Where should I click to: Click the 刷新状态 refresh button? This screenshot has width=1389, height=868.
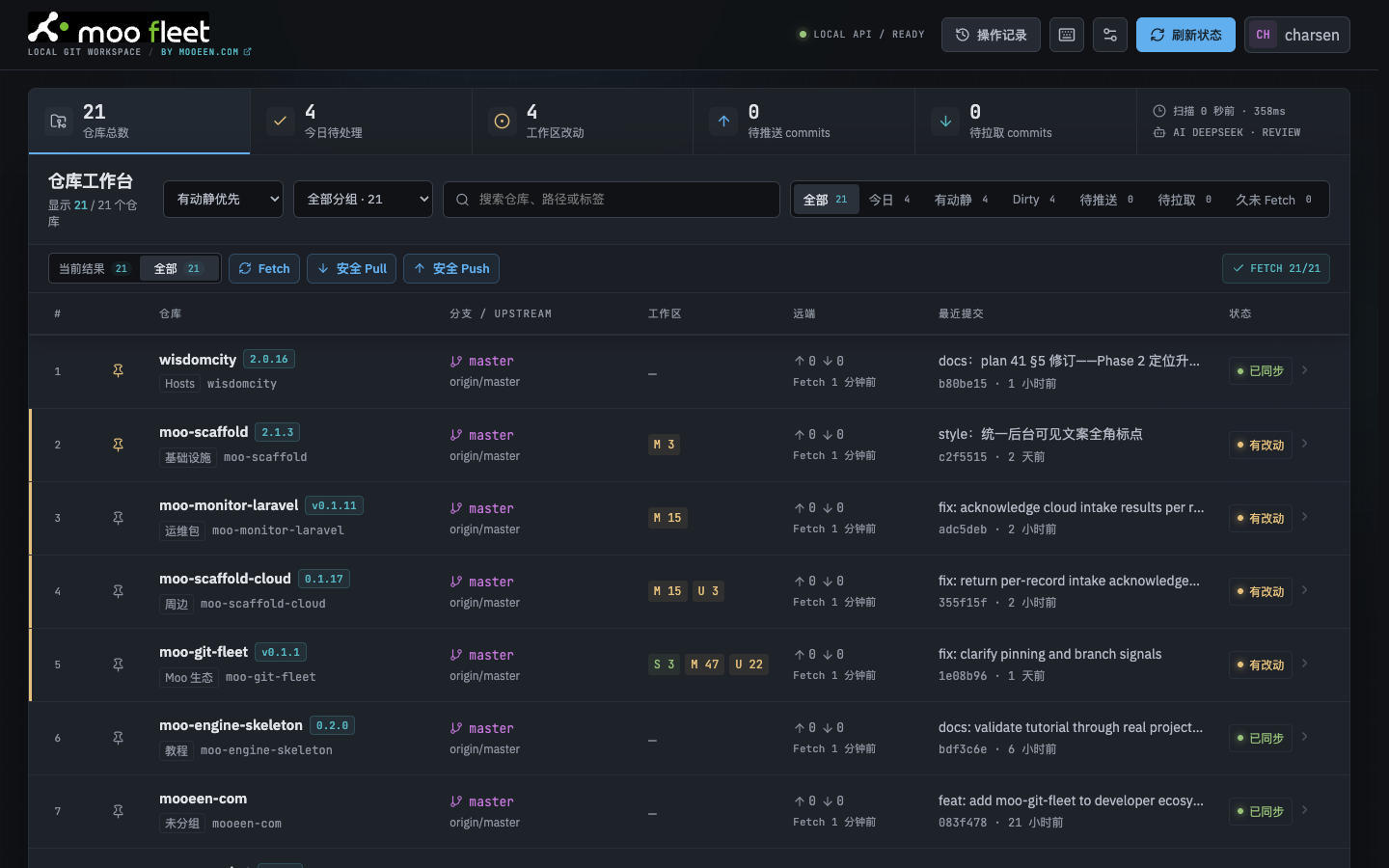pos(1185,35)
